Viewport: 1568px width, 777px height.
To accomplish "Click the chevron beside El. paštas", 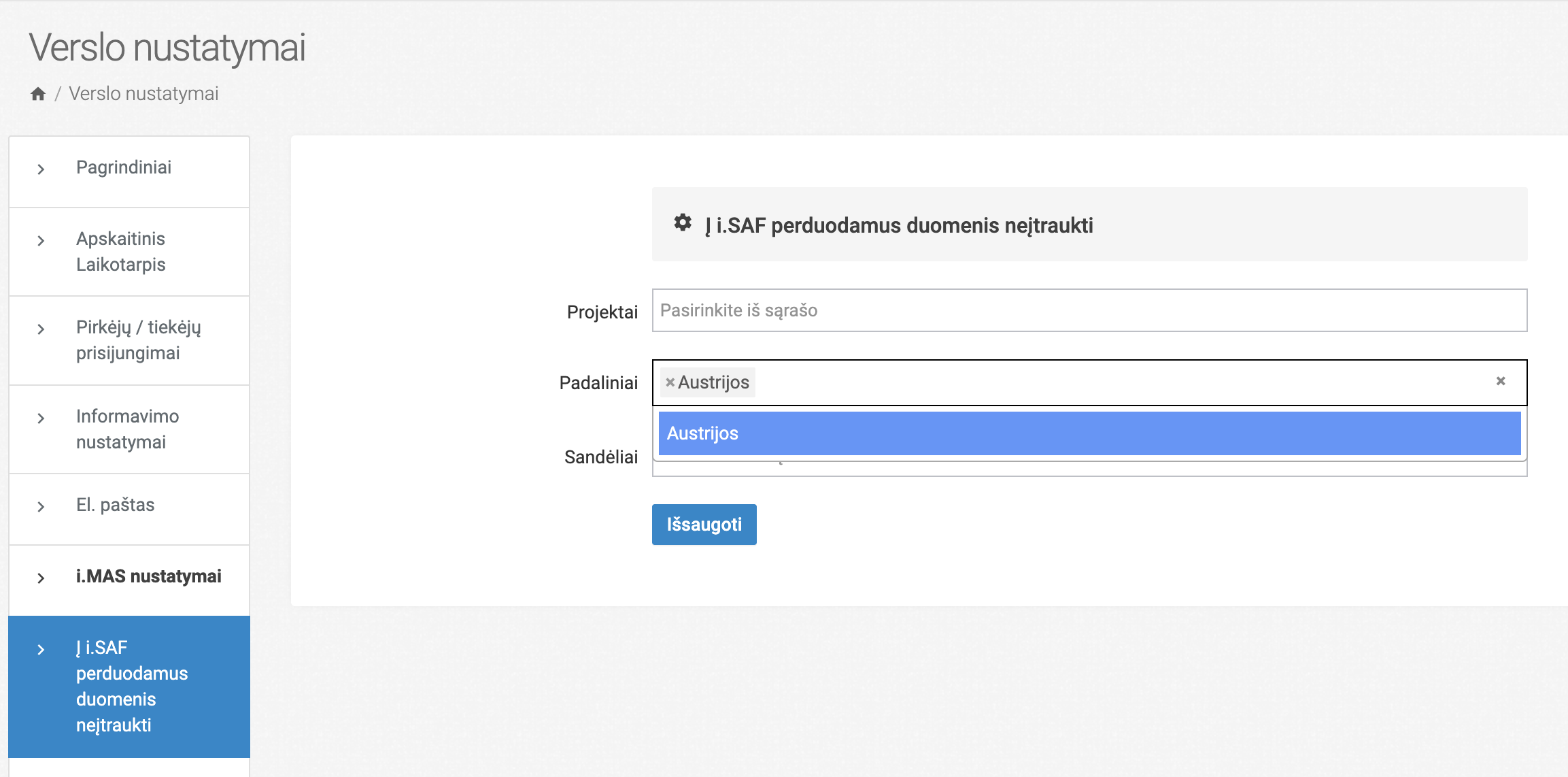I will (41, 507).
